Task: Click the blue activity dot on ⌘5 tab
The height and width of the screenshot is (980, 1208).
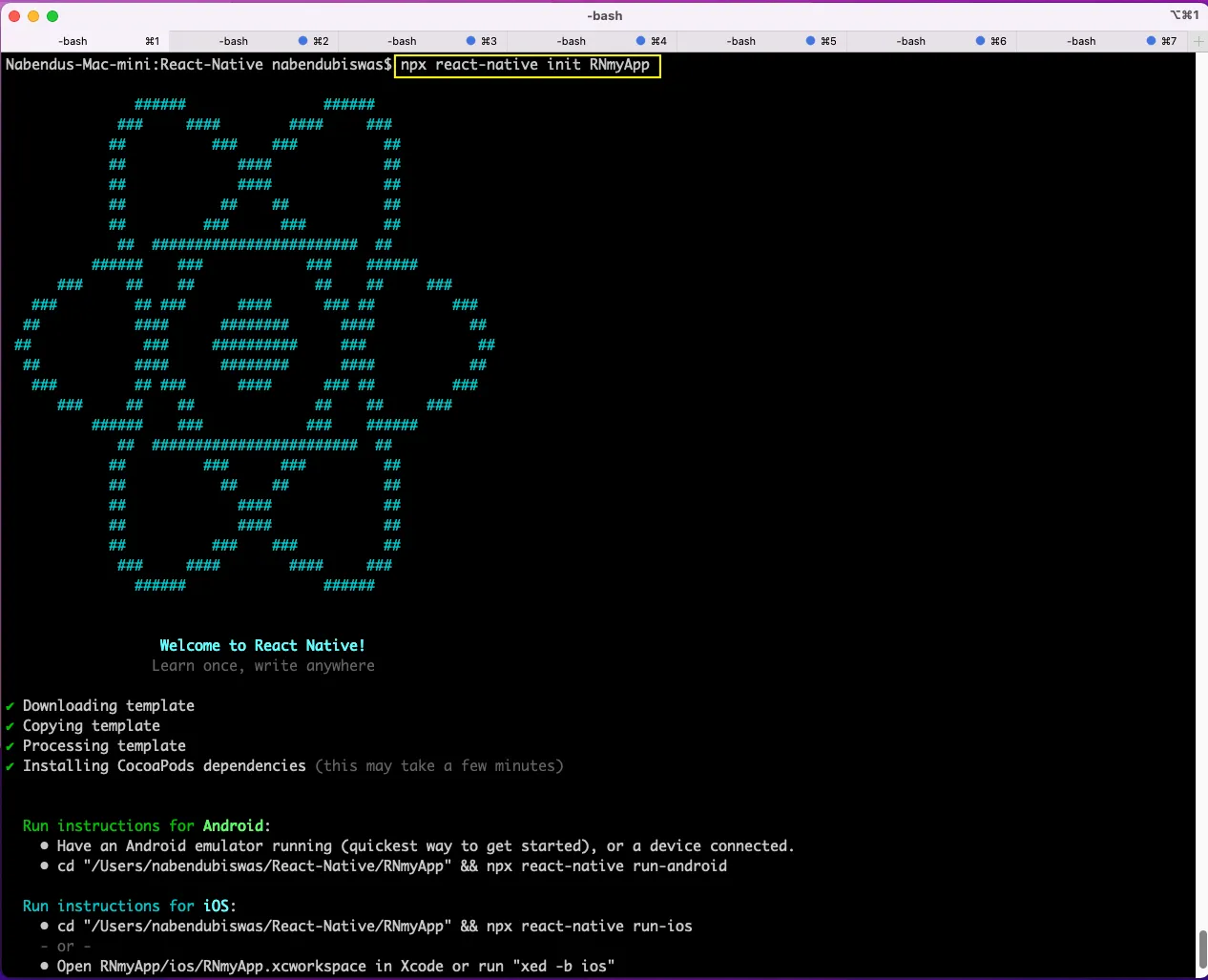Action: 810,41
